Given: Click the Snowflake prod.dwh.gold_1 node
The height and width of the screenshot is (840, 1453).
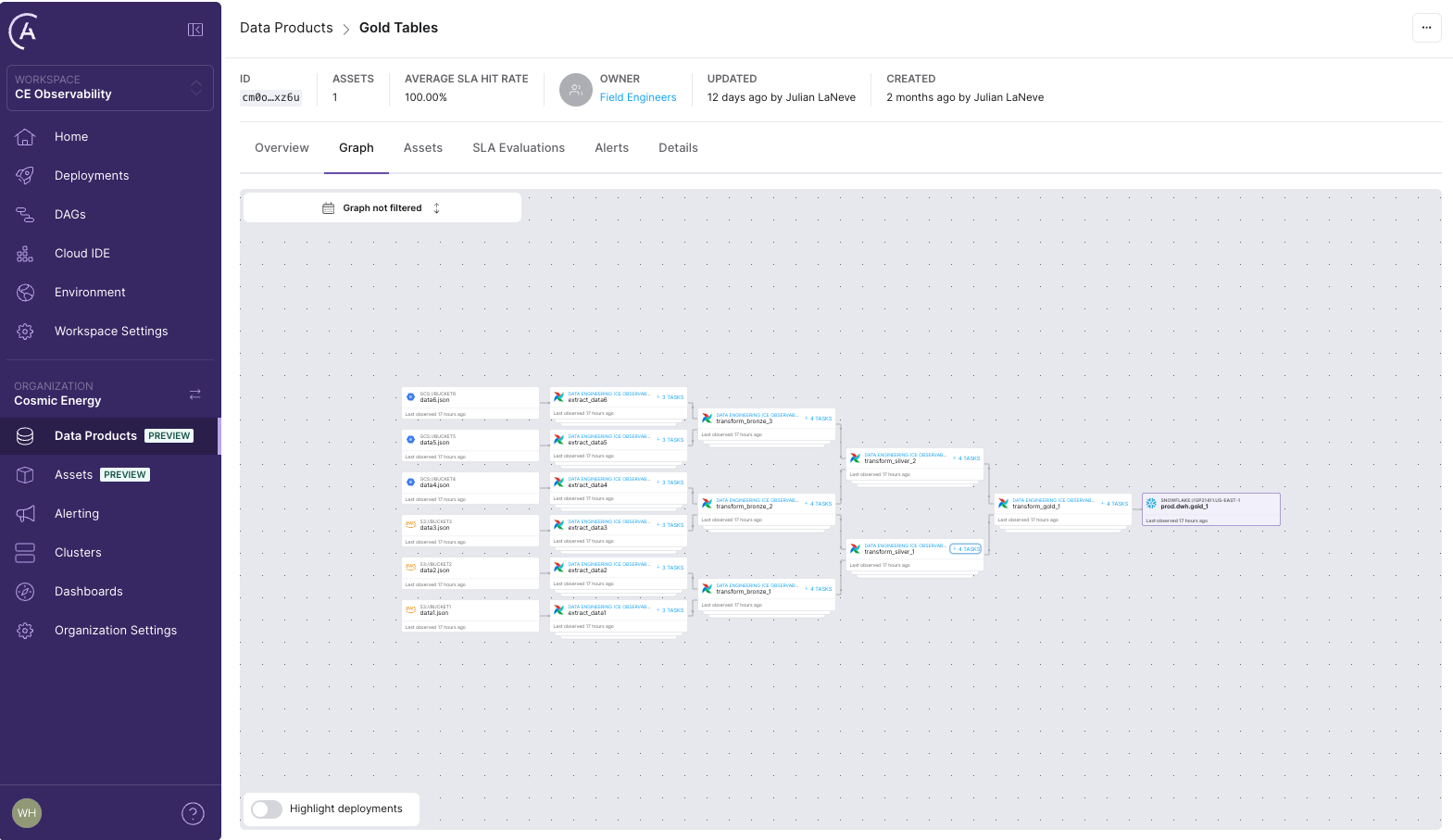Looking at the screenshot, I should (x=1210, y=509).
